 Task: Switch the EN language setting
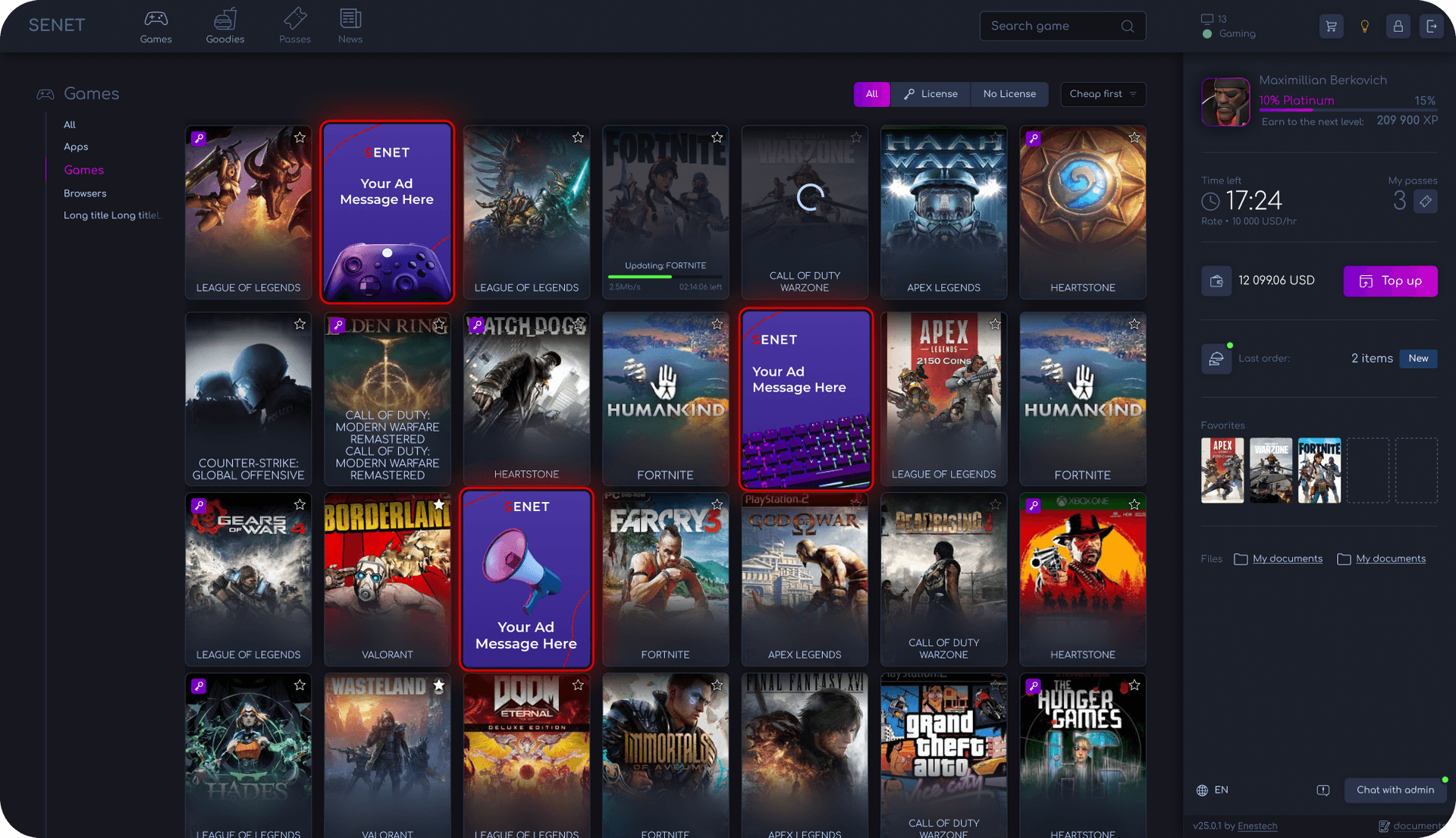[x=1221, y=790]
